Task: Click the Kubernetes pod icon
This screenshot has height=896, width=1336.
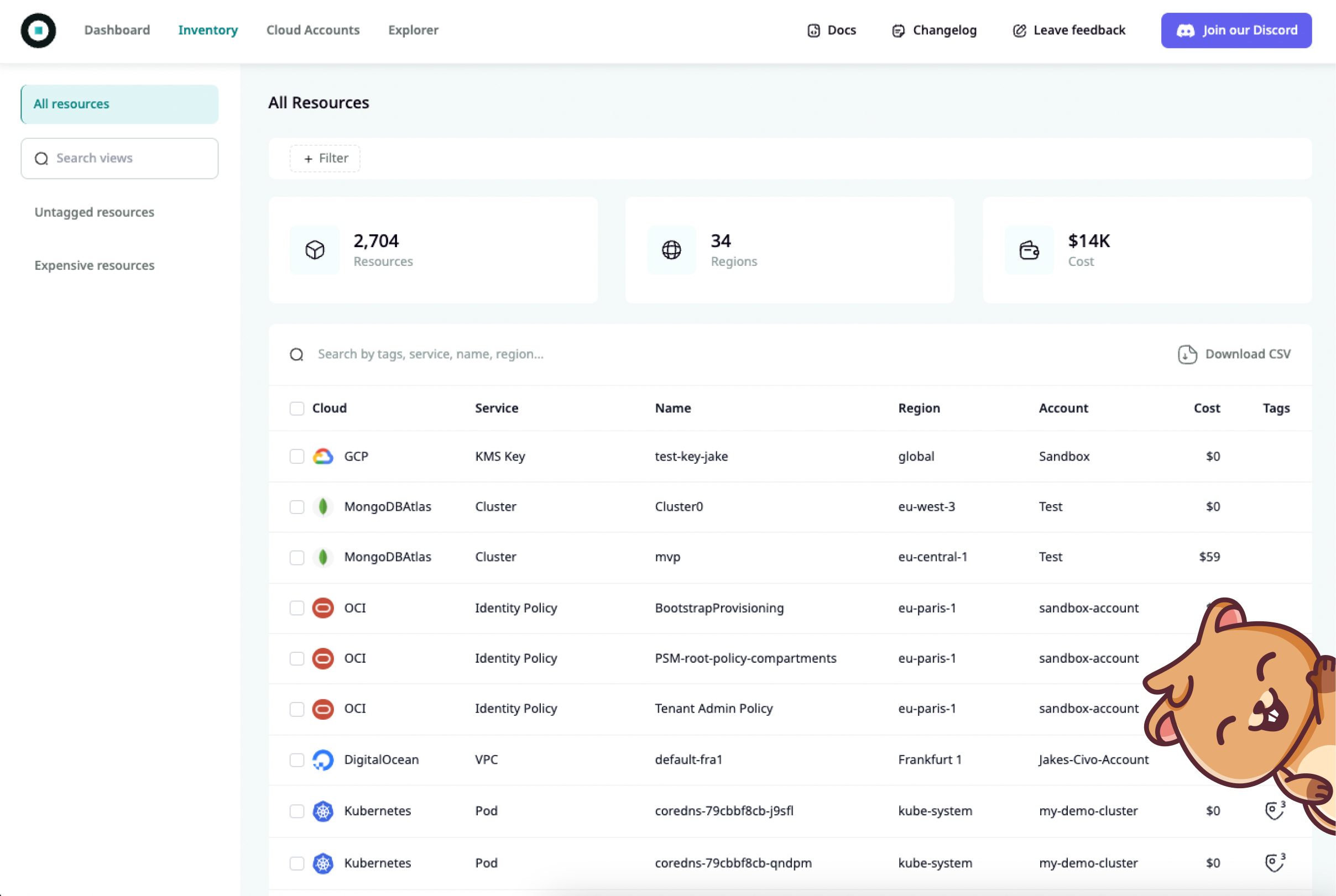Action: (x=323, y=811)
